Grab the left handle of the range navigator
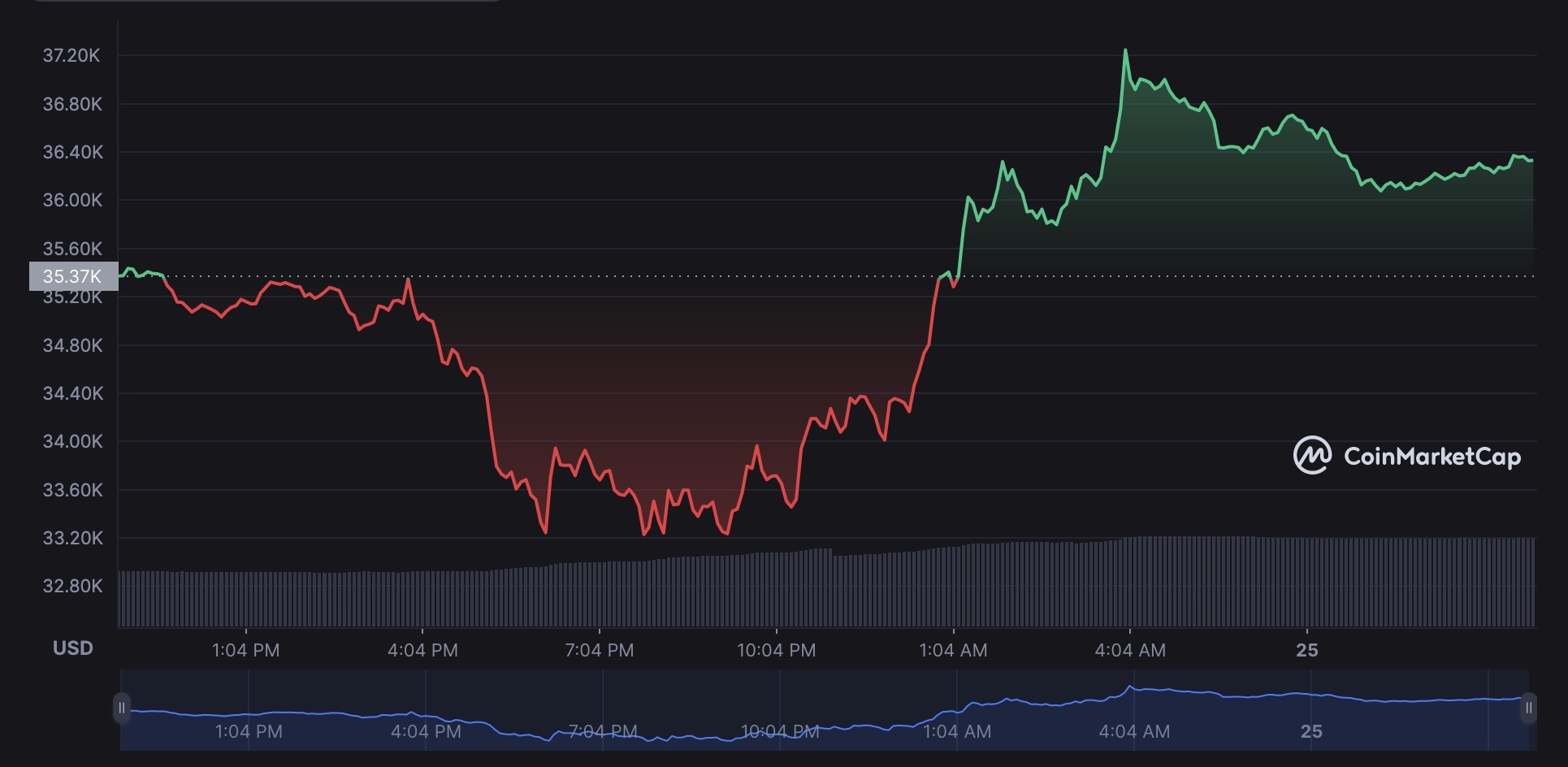Viewport: 1568px width, 767px height. click(x=122, y=708)
